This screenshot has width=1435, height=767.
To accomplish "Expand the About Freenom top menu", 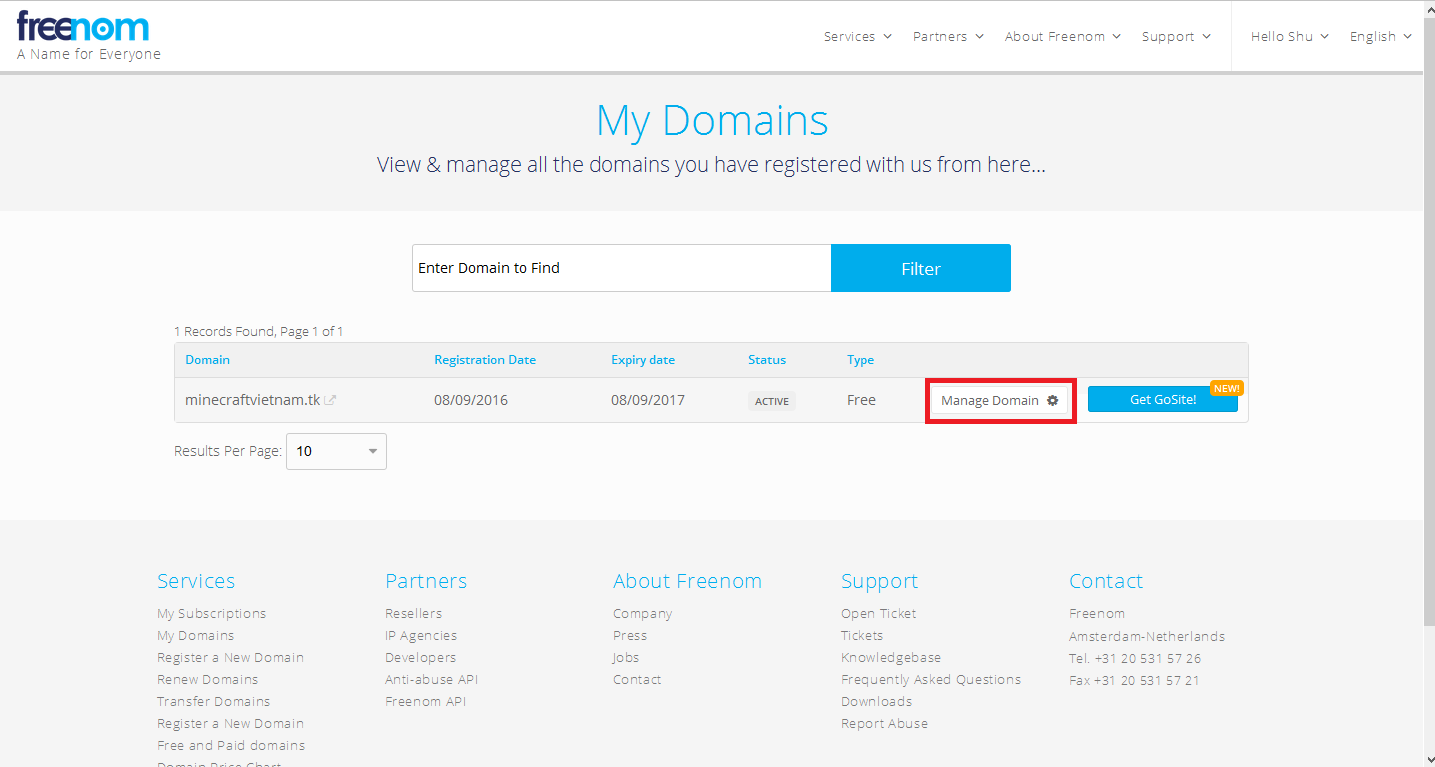I will 1063,36.
